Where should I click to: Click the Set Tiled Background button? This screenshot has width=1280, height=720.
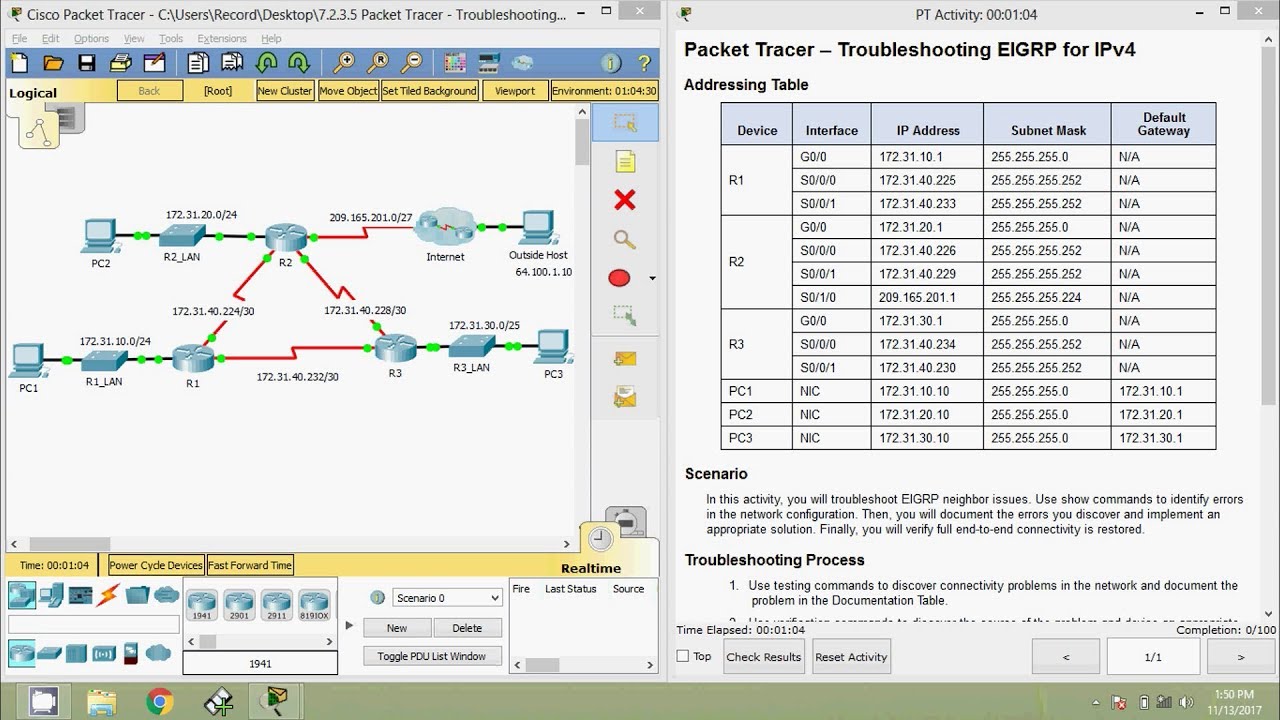click(x=429, y=91)
